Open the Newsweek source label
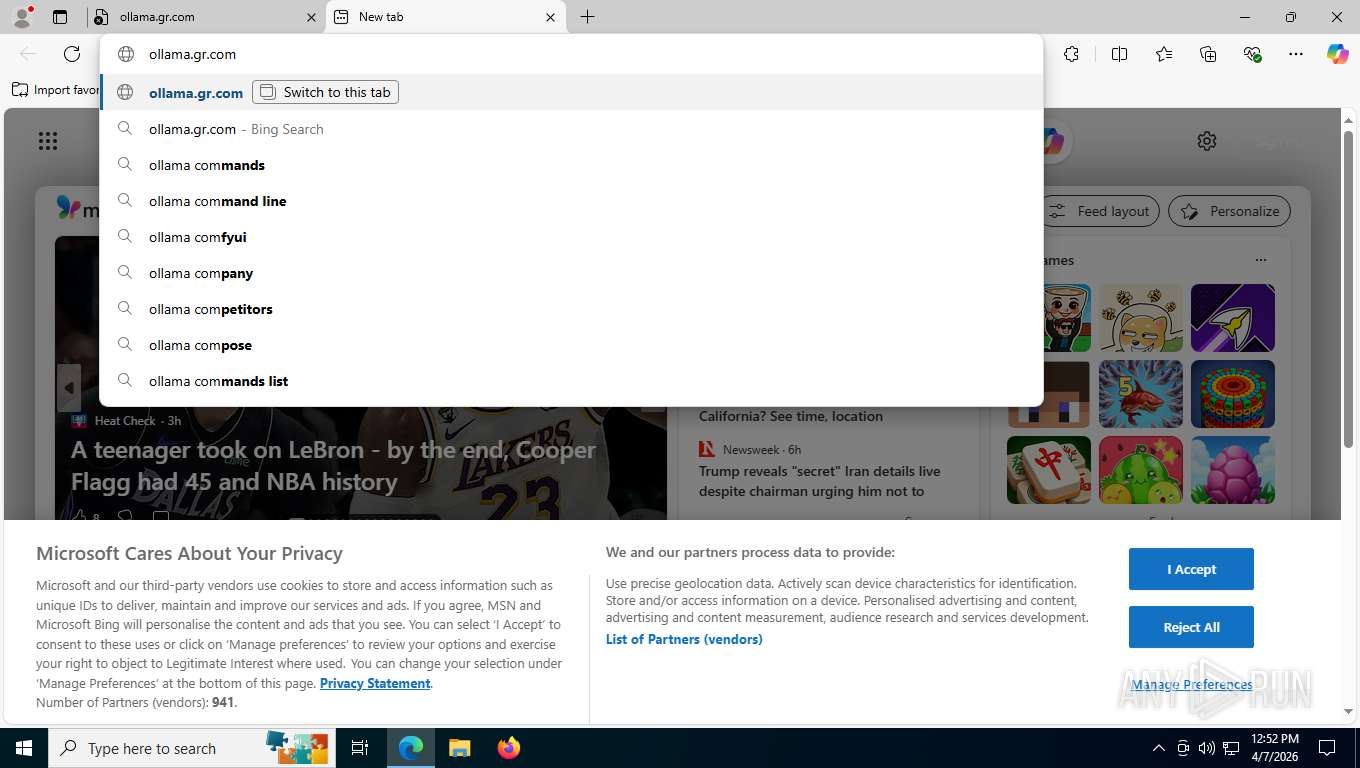The image size is (1360, 768). (750, 449)
